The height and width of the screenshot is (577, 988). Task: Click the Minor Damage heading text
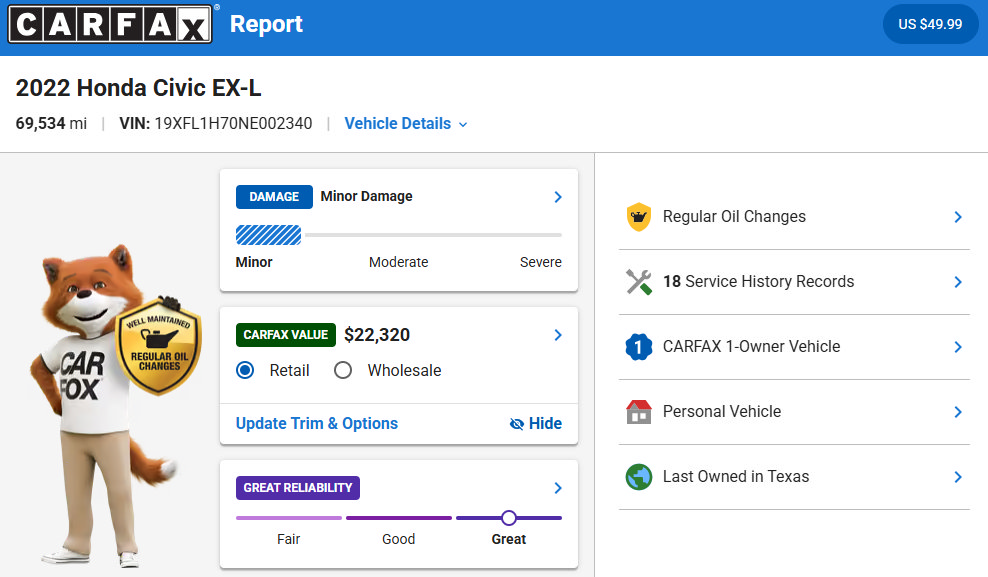click(366, 197)
